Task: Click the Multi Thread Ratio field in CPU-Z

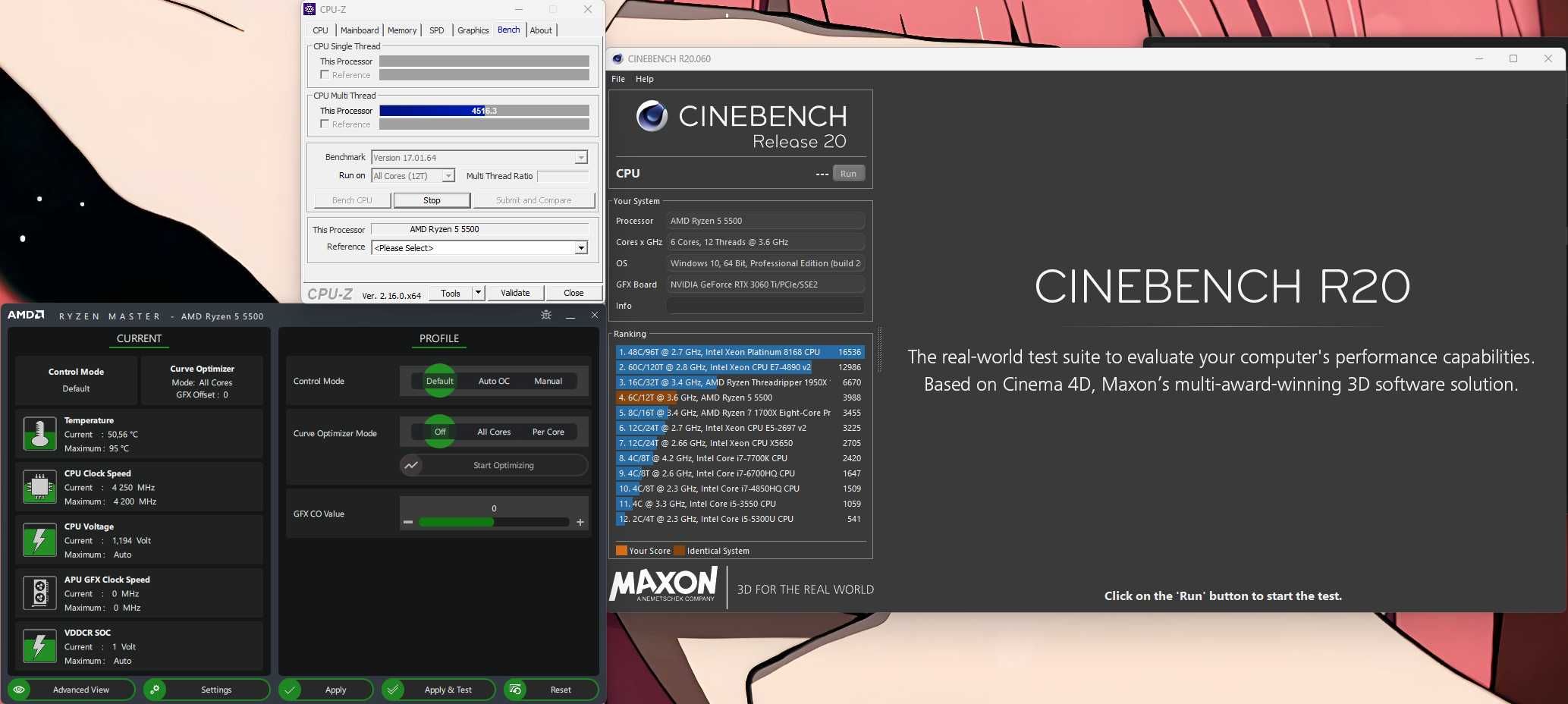Action: pyautogui.click(x=563, y=176)
